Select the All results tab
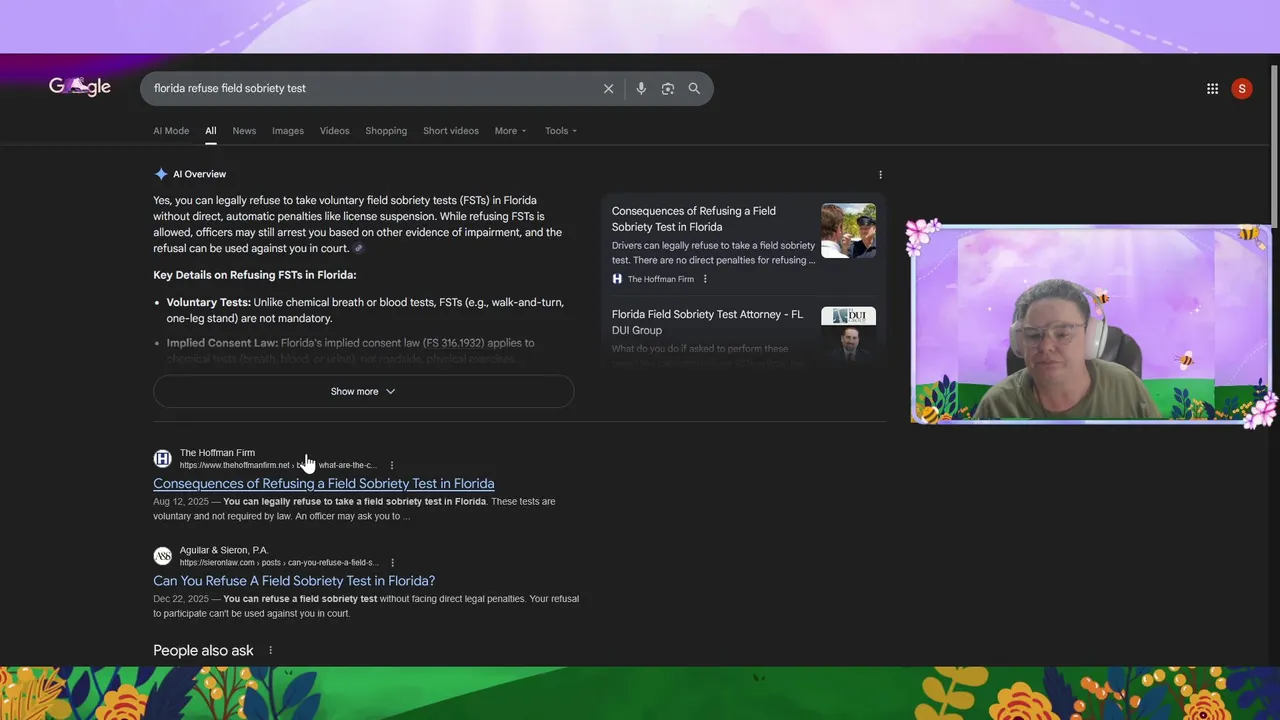The height and width of the screenshot is (720, 1280). (x=210, y=131)
